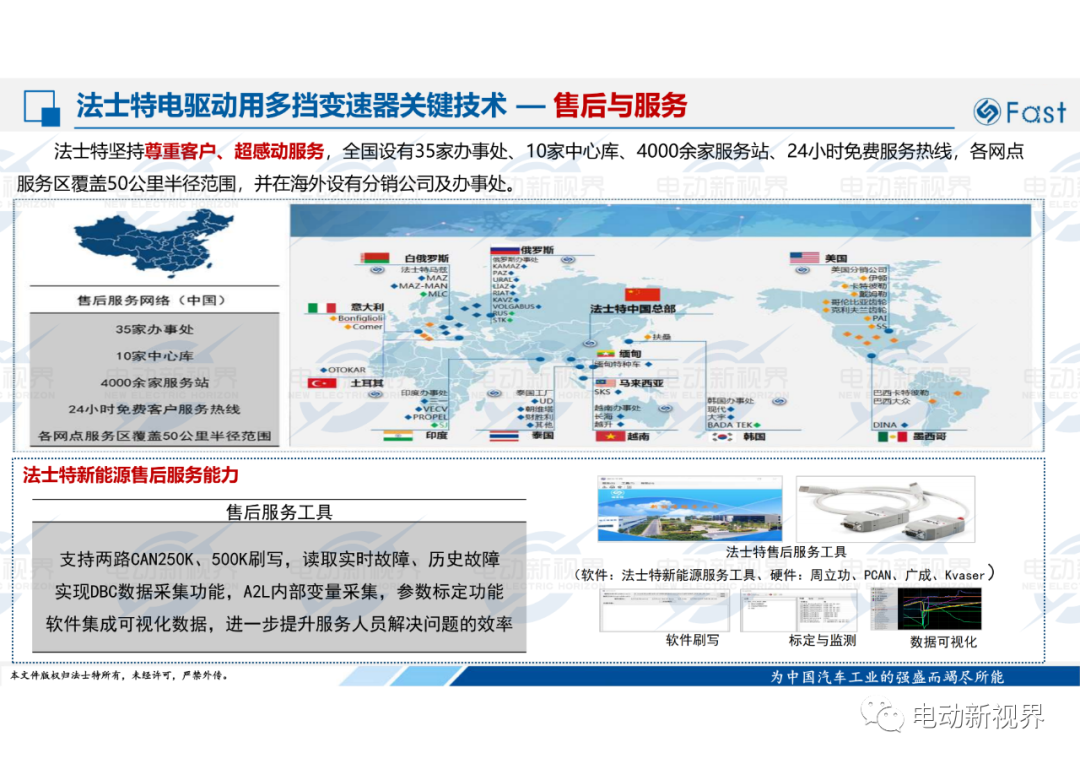Image resolution: width=1080 pixels, height=764 pixels.
Task: Select the line 软件集成可视化数据
Action: pos(279,624)
